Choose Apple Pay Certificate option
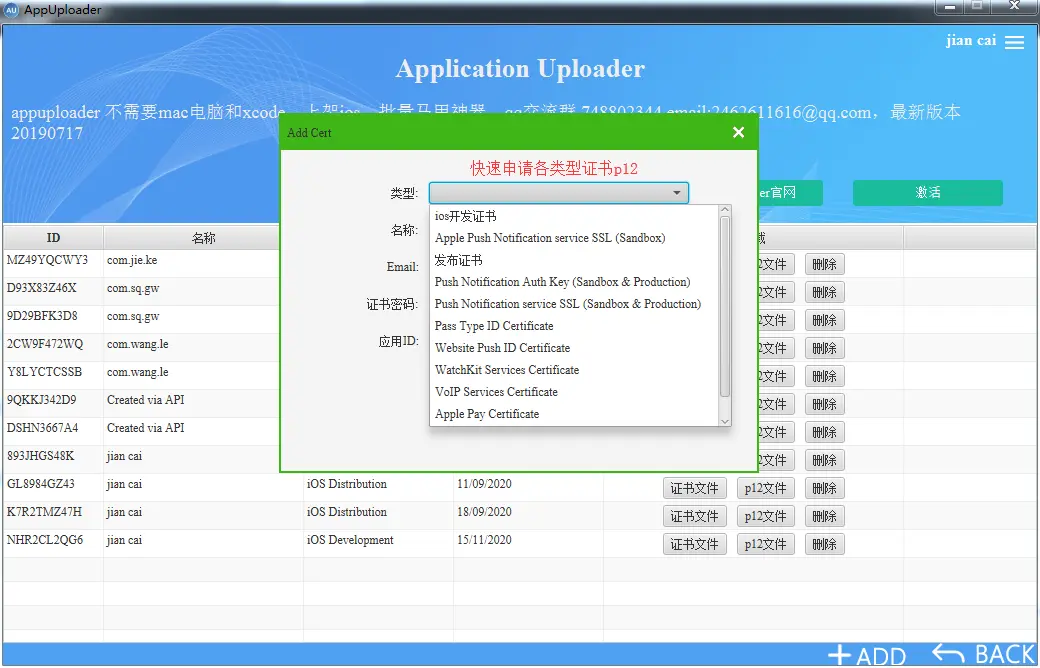Viewport: 1040px width, 668px height. [574, 413]
